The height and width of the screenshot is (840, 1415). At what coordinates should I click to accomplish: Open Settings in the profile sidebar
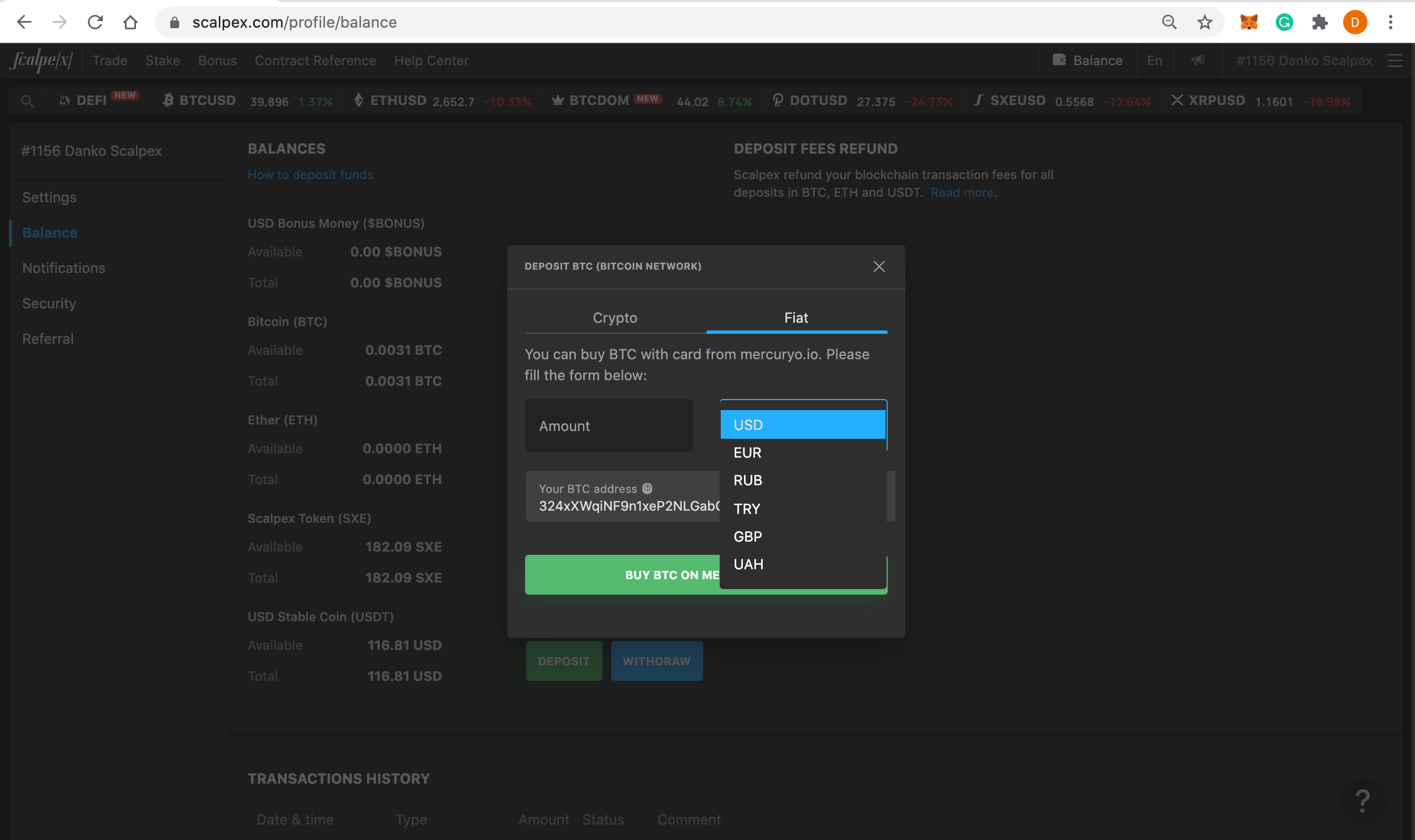pyautogui.click(x=49, y=197)
